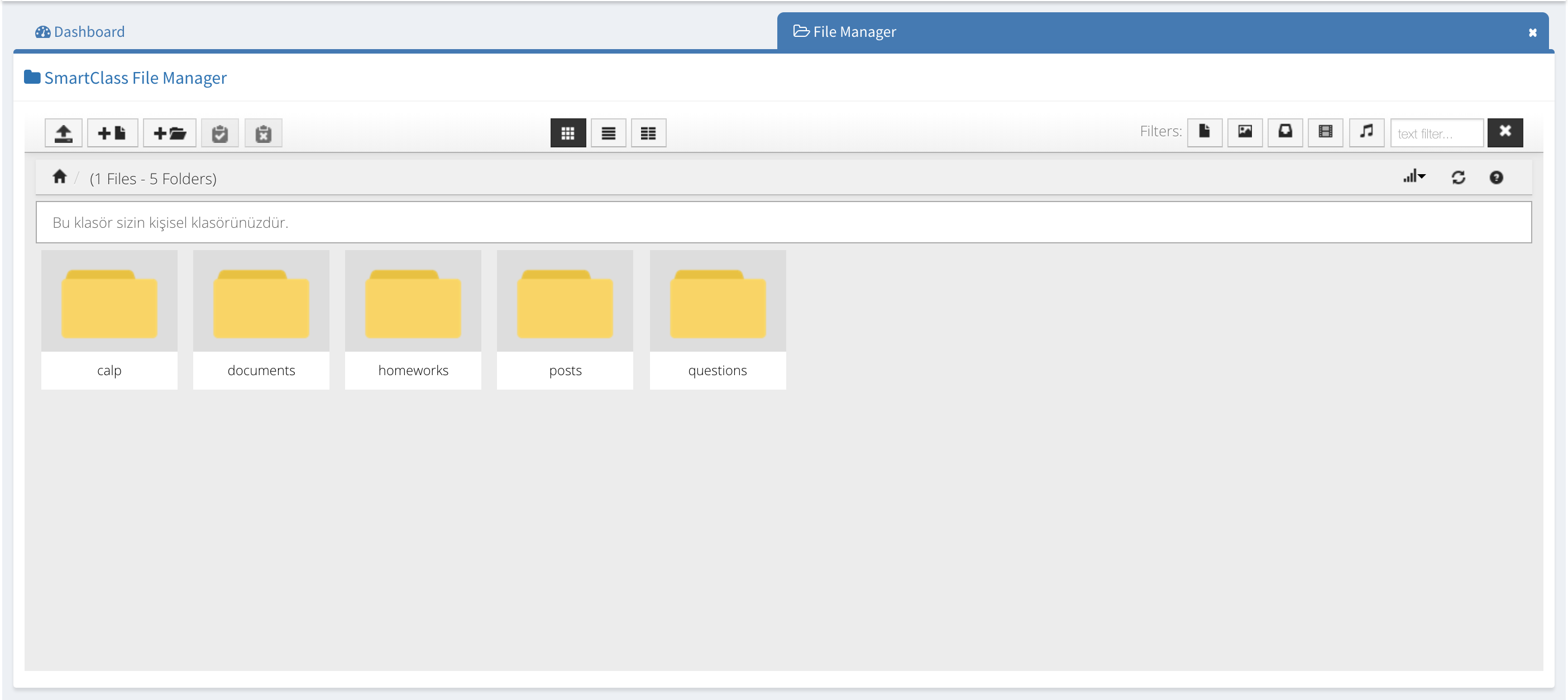Click the new folder icon

coord(169,133)
